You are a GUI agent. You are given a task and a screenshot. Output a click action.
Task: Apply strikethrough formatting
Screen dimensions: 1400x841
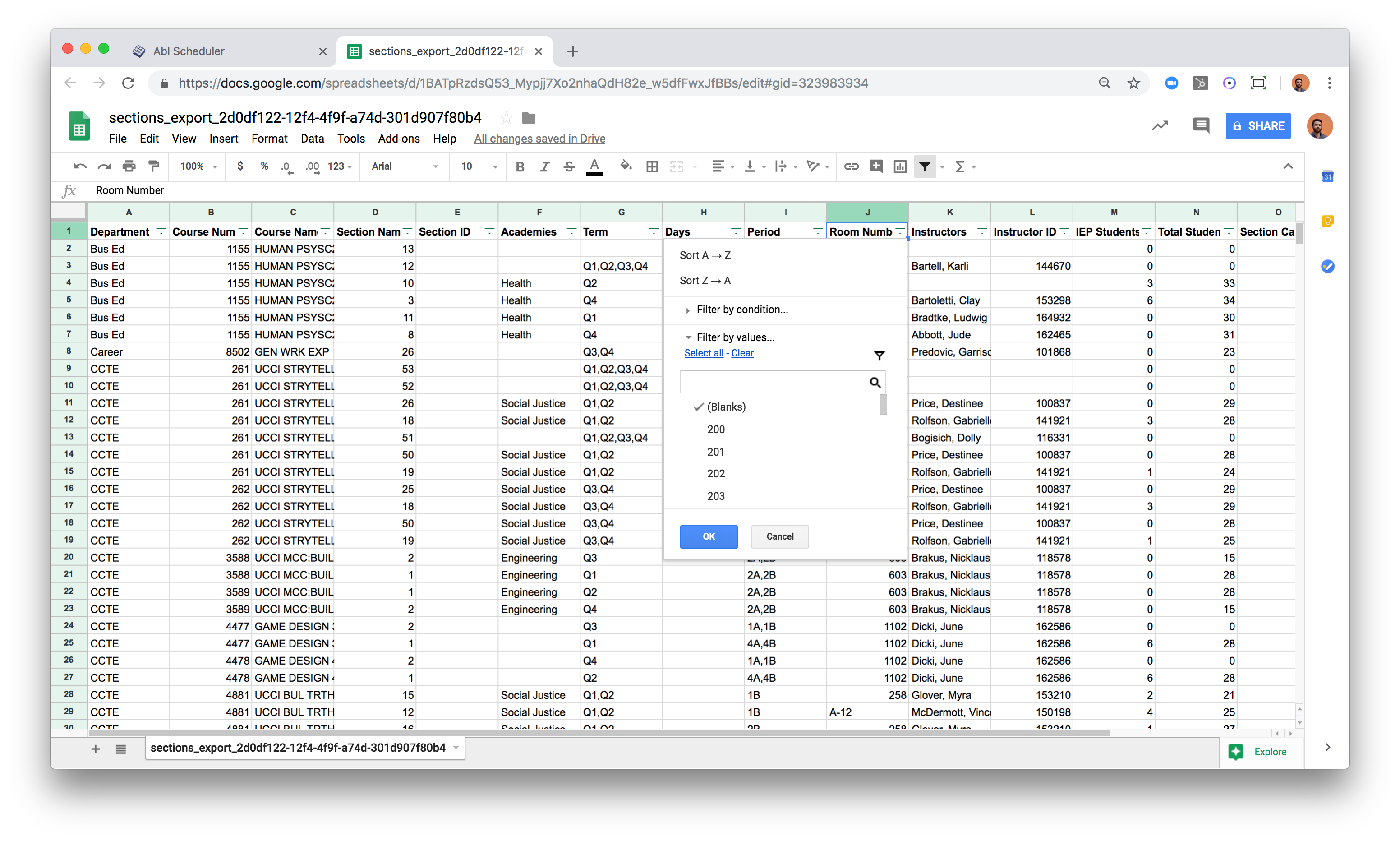point(569,166)
